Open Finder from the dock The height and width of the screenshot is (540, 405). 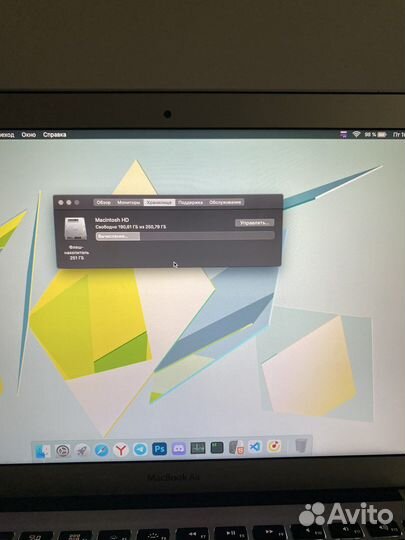pos(43,450)
